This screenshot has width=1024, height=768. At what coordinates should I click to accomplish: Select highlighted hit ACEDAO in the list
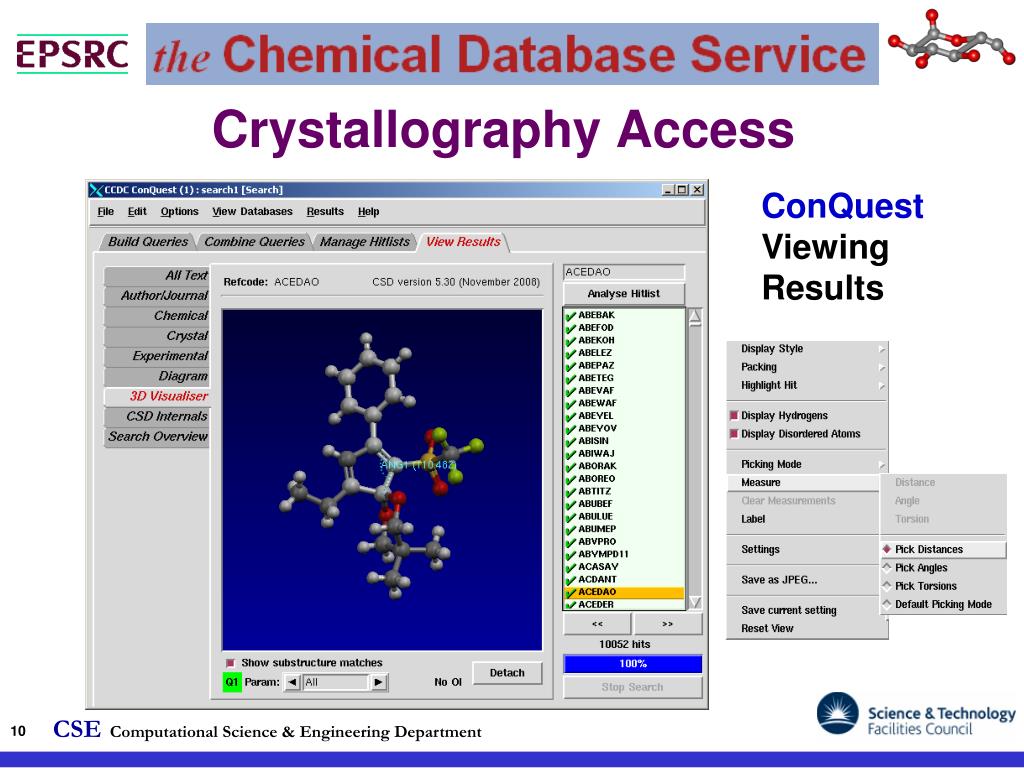[624, 592]
